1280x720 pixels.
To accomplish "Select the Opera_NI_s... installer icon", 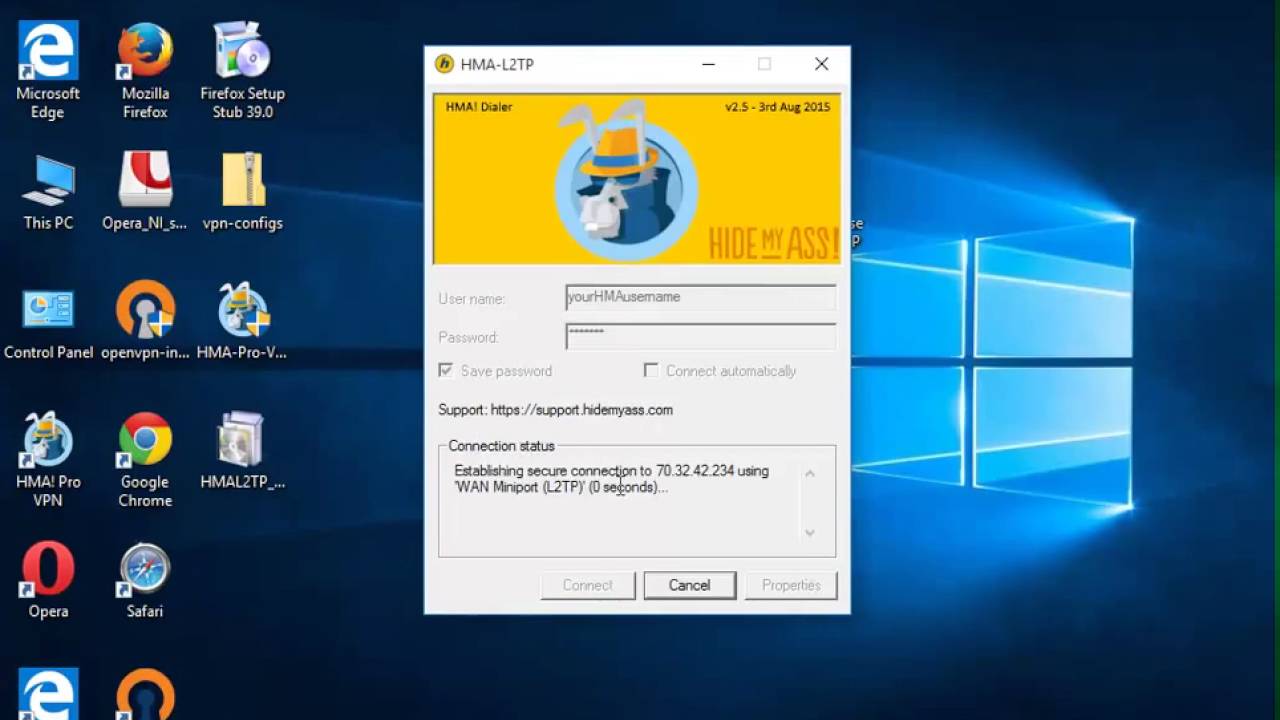I will tap(145, 192).
